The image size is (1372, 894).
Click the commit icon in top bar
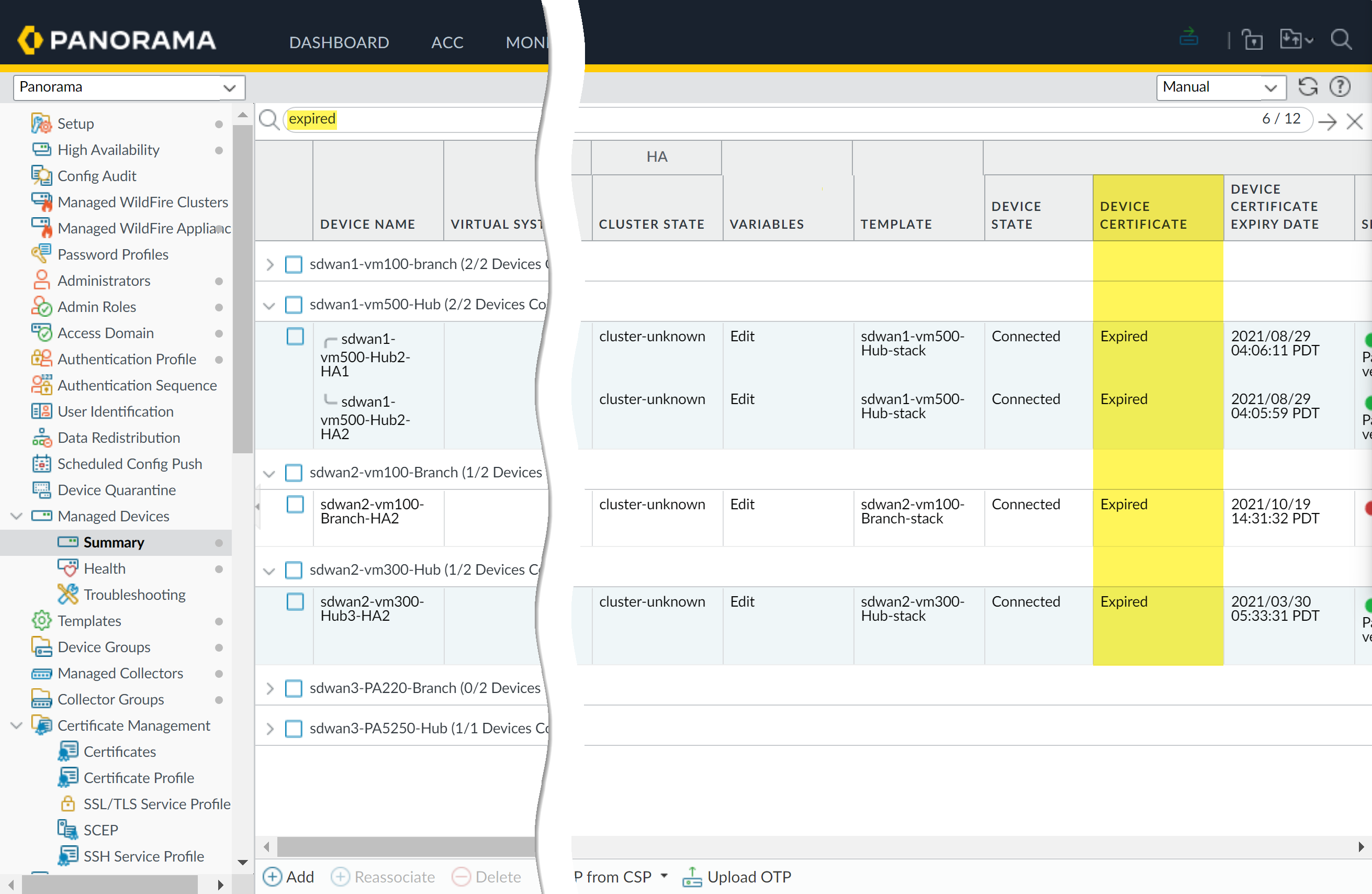tap(1189, 38)
